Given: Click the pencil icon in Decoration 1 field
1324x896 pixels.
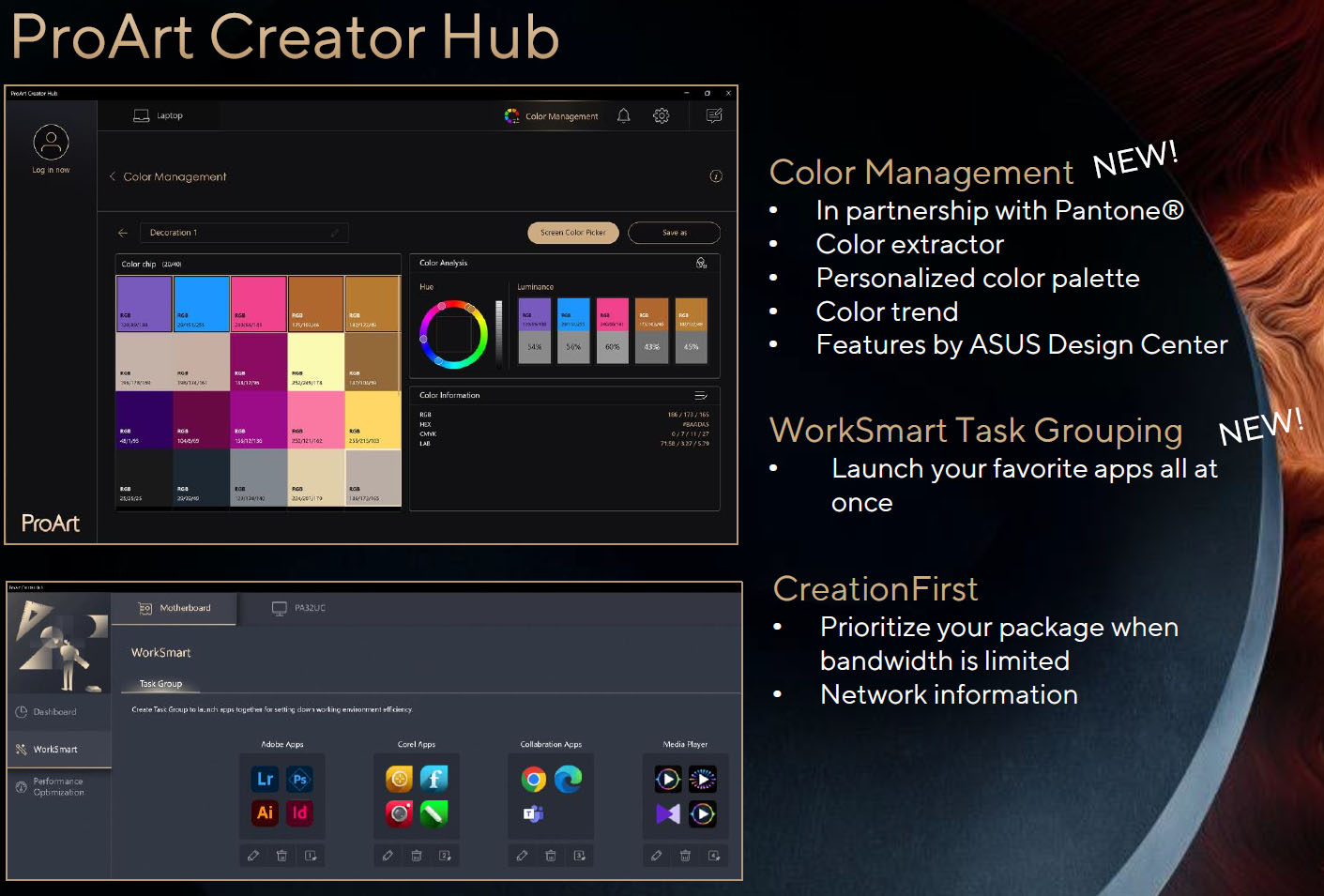Looking at the screenshot, I should 334,233.
